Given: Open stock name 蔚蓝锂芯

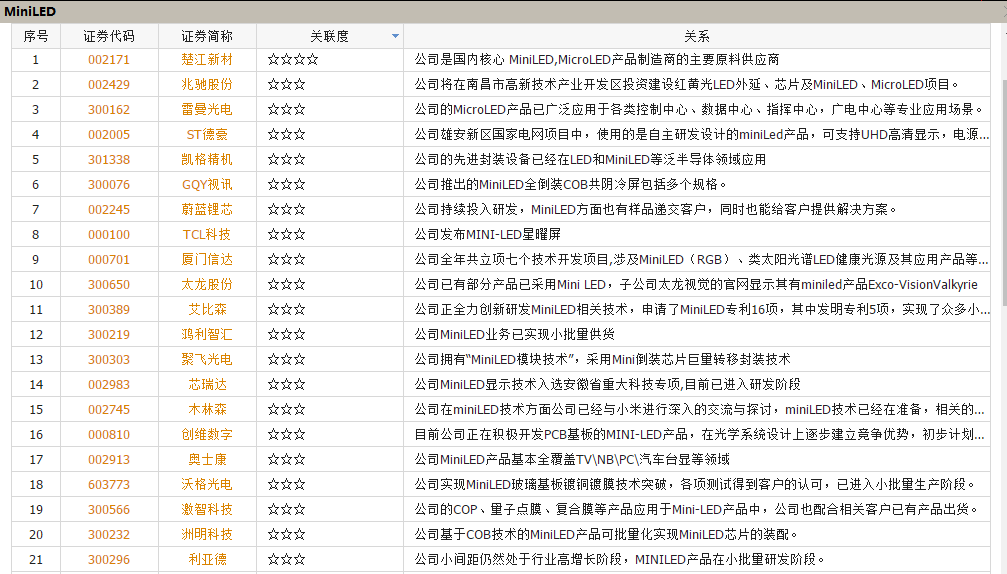Looking at the screenshot, I should click(207, 210).
